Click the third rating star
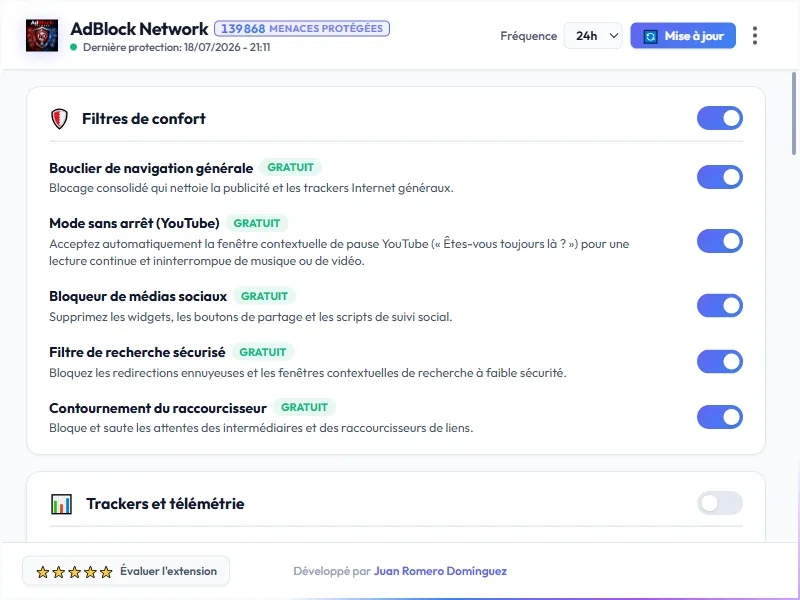Screen dimensions: 800x600 (74, 572)
